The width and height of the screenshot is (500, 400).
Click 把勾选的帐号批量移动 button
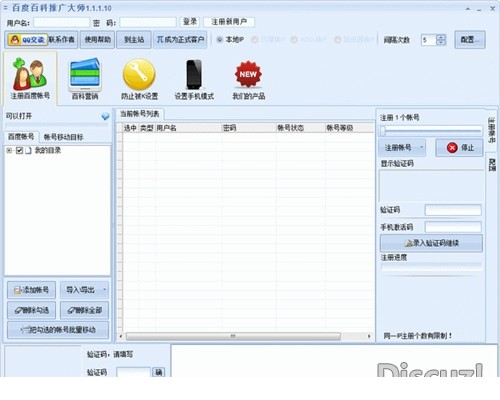point(58,330)
